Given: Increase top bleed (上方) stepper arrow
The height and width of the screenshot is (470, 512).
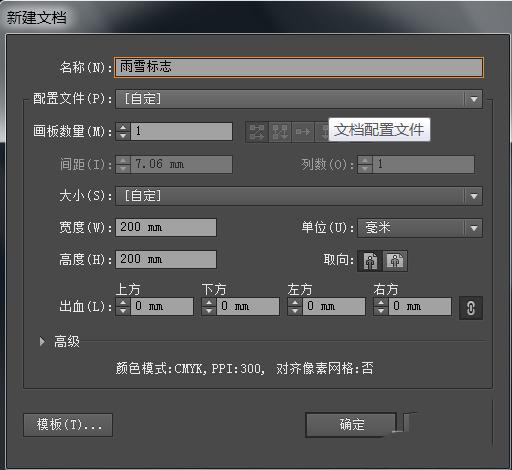Looking at the screenshot, I should click(123, 302).
